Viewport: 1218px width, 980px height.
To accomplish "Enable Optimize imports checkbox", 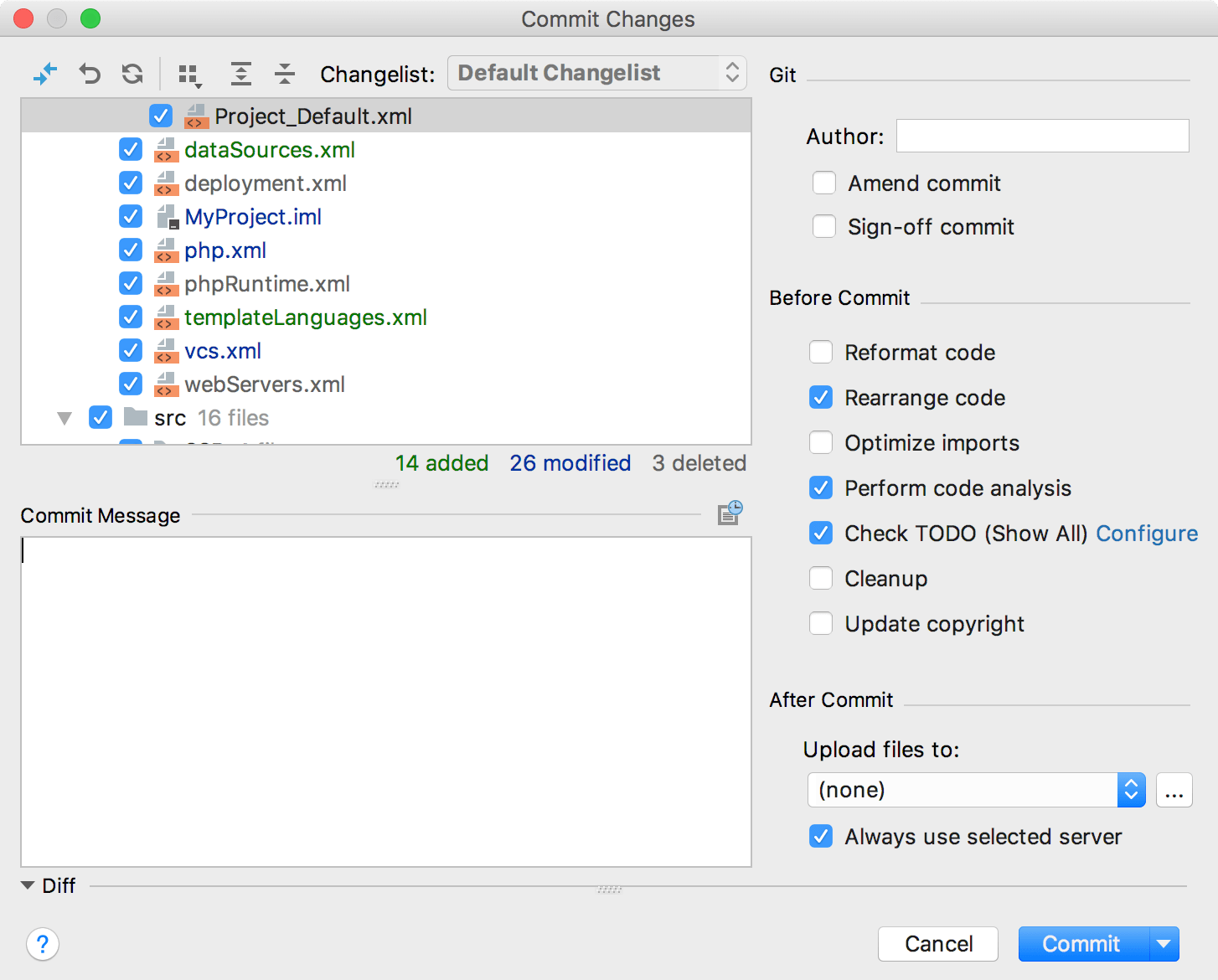I will pos(821,442).
